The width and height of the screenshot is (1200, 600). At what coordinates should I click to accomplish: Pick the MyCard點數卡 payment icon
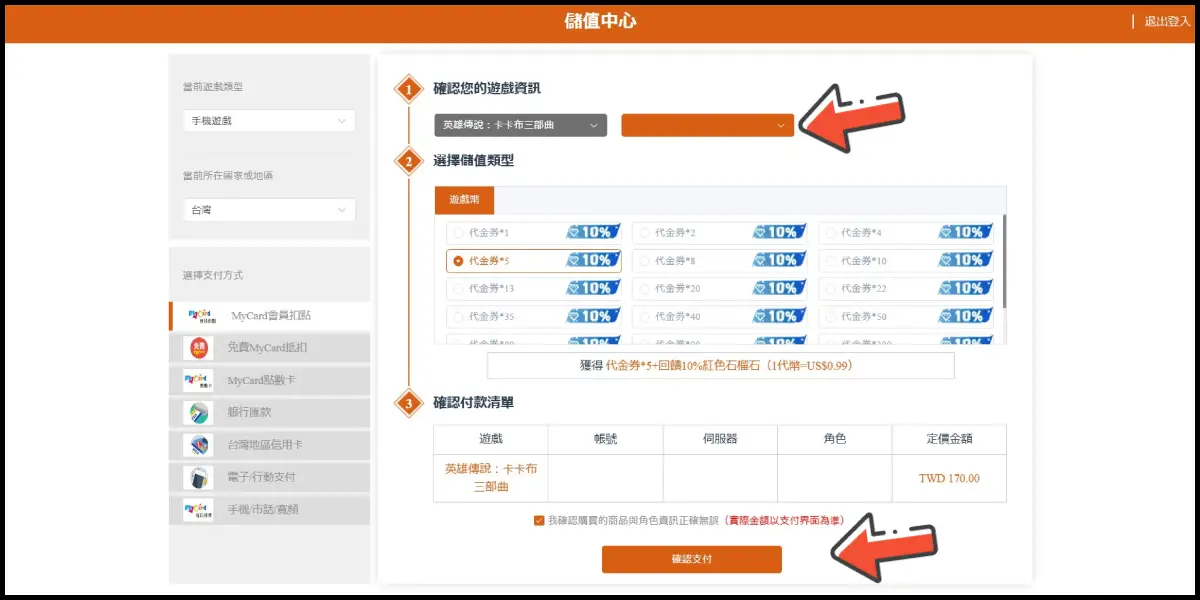198,380
